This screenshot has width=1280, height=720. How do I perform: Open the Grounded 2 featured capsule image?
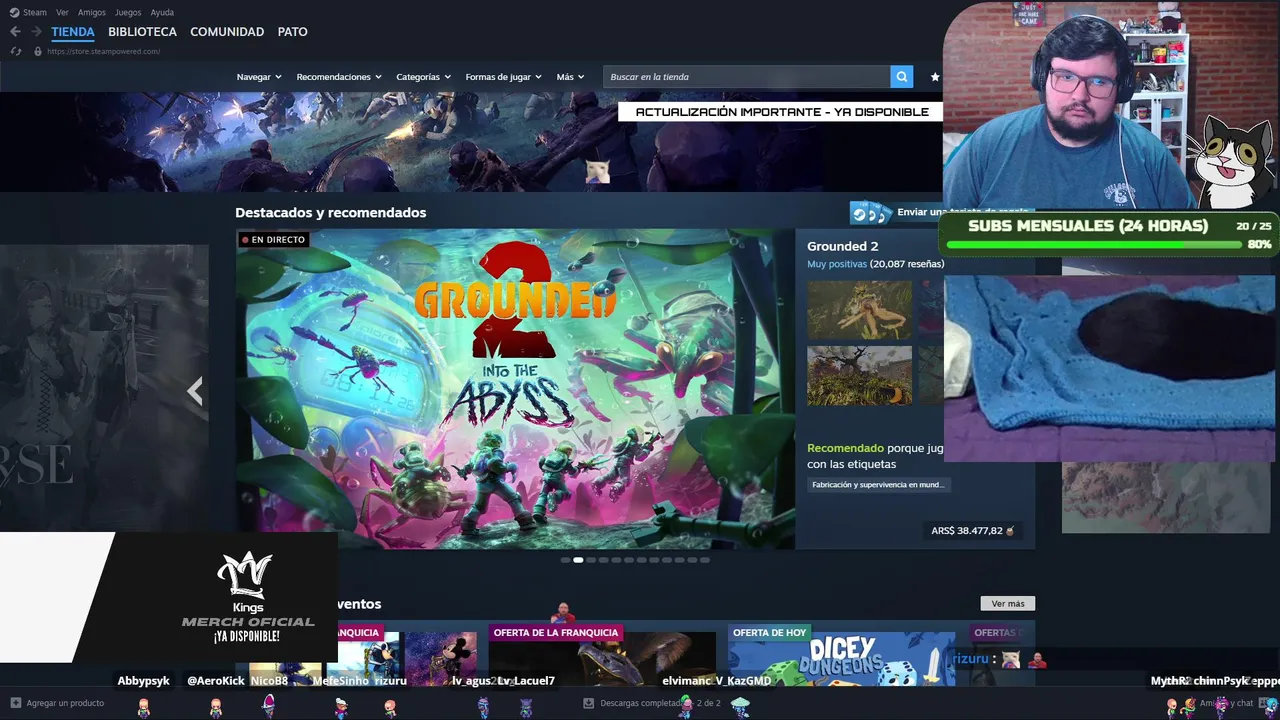tap(515, 389)
